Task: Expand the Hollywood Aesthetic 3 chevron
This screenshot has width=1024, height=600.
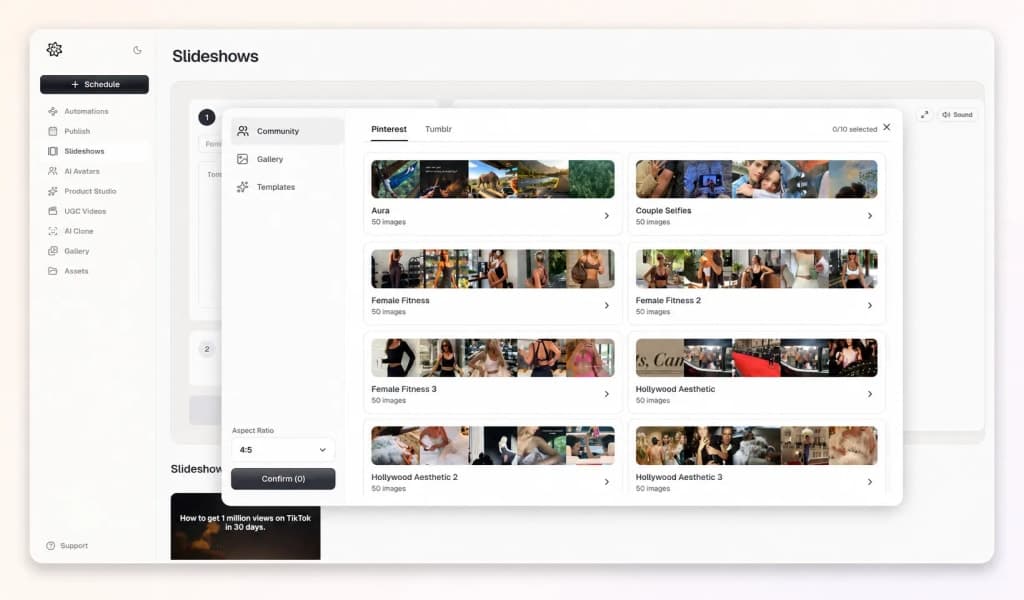Action: pyautogui.click(x=870, y=482)
